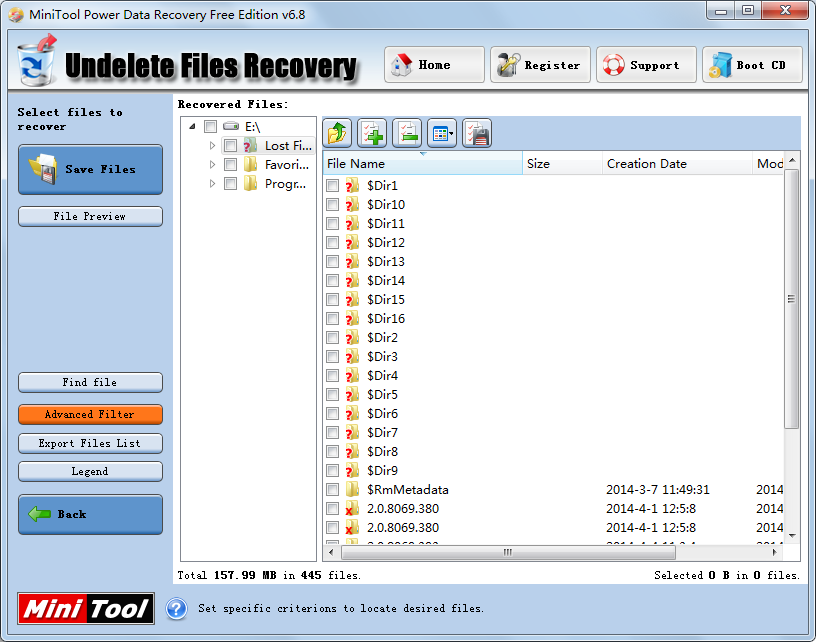Select the second 2.0.8069.380 row name
Image resolution: width=816 pixels, height=642 pixels.
403,528
